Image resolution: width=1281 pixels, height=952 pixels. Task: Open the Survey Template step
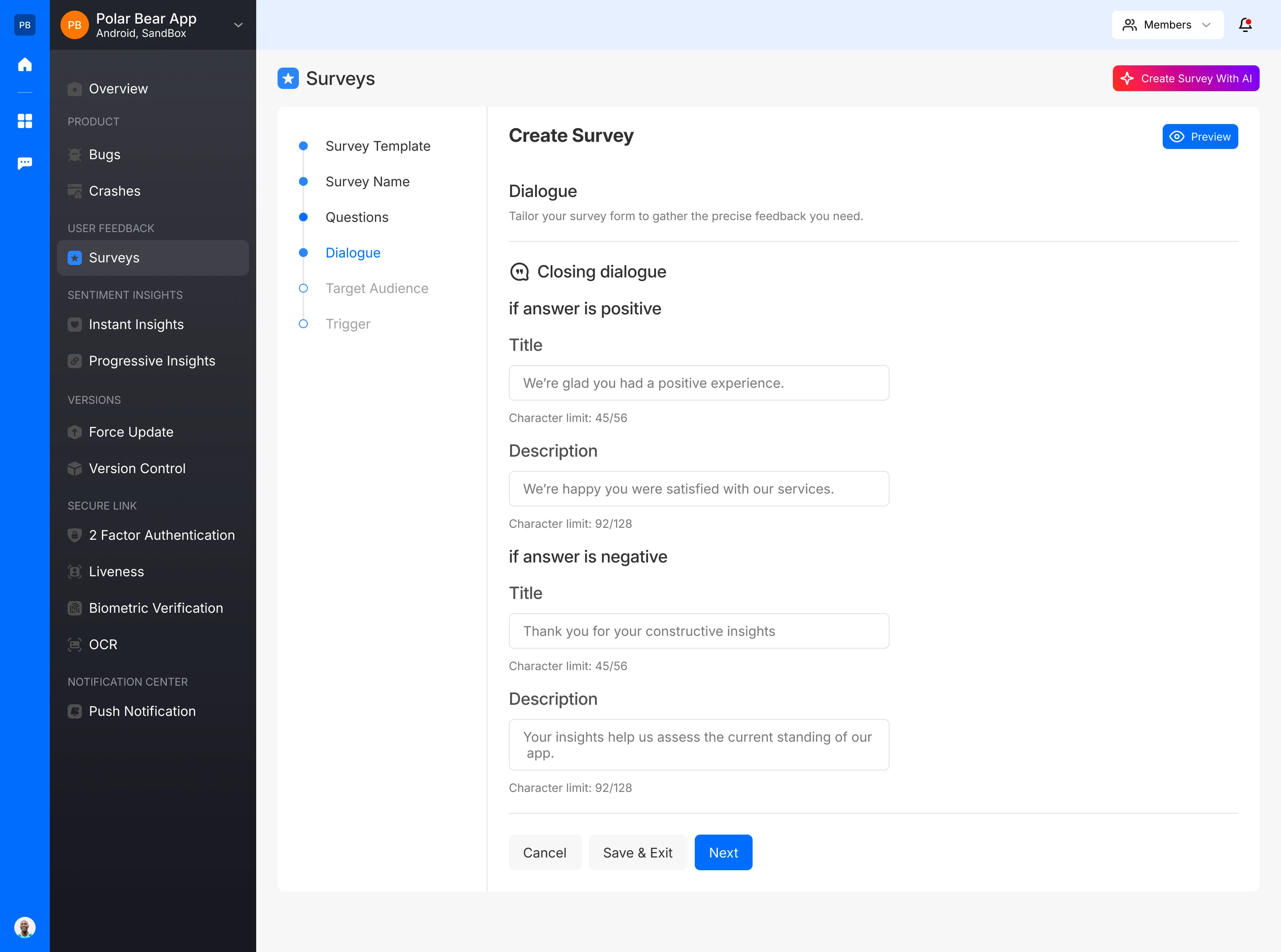(378, 146)
